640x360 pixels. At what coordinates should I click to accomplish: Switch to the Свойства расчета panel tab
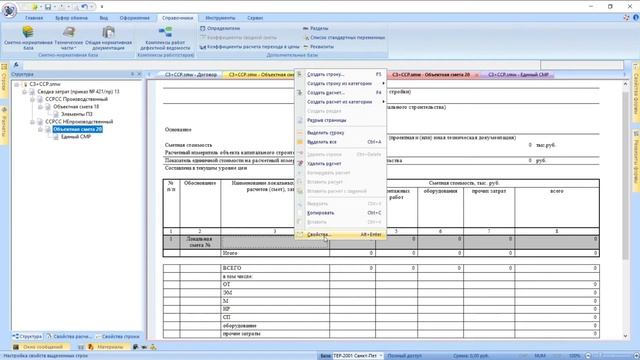tap(69, 336)
